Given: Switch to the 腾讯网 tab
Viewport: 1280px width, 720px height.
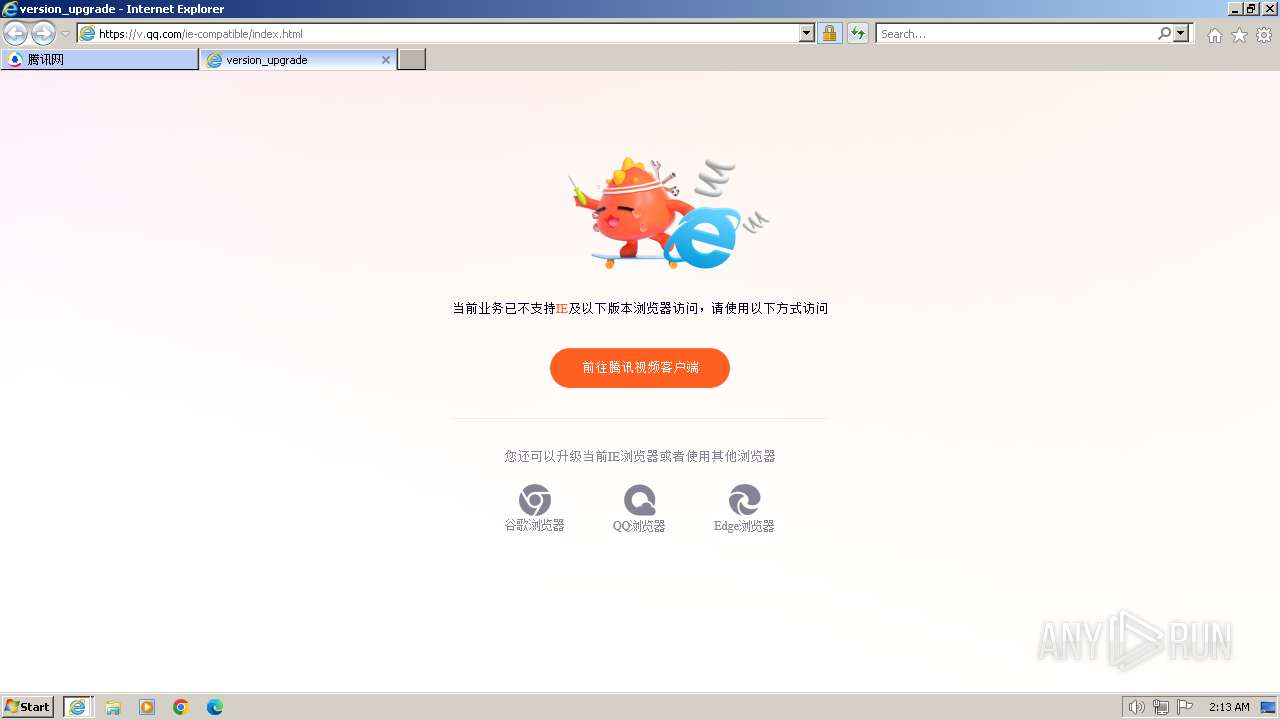Looking at the screenshot, I should point(100,60).
